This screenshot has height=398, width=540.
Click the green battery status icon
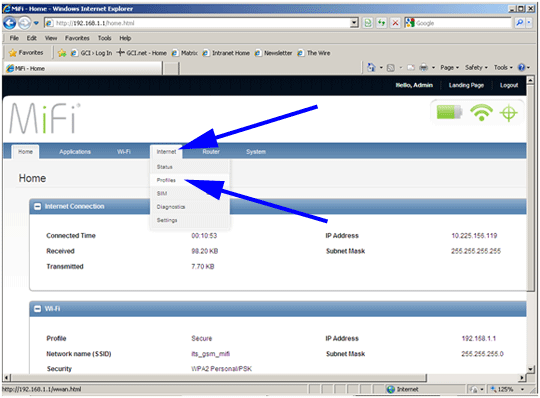coord(449,112)
